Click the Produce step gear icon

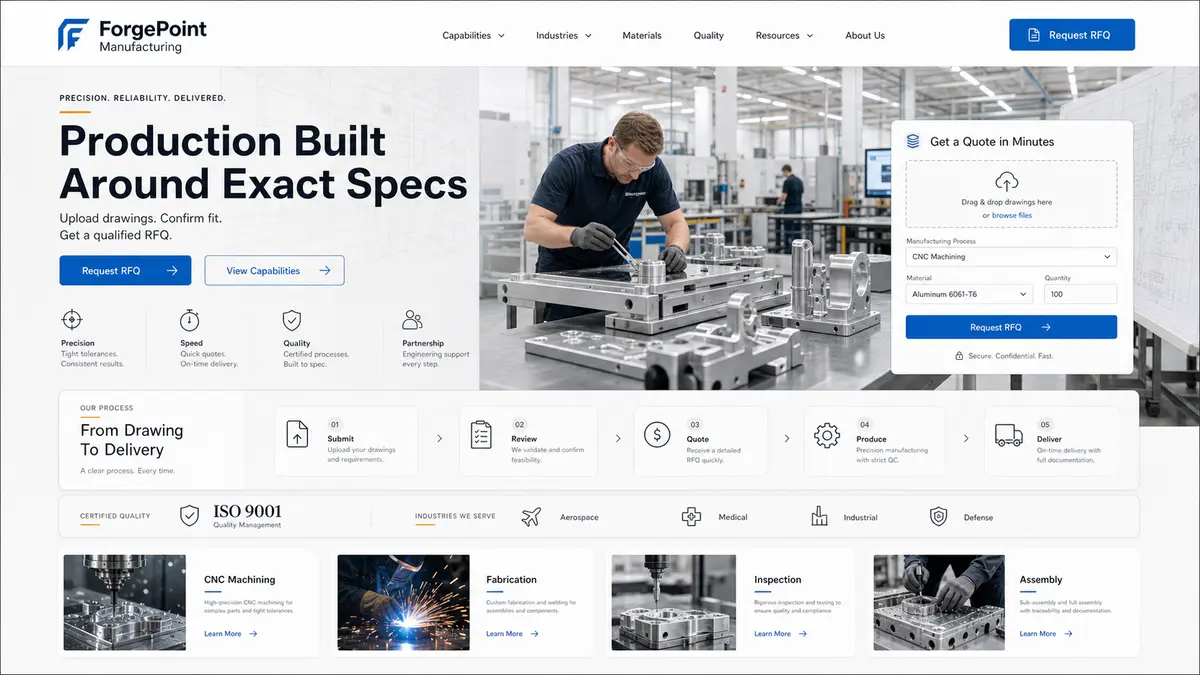[827, 435]
